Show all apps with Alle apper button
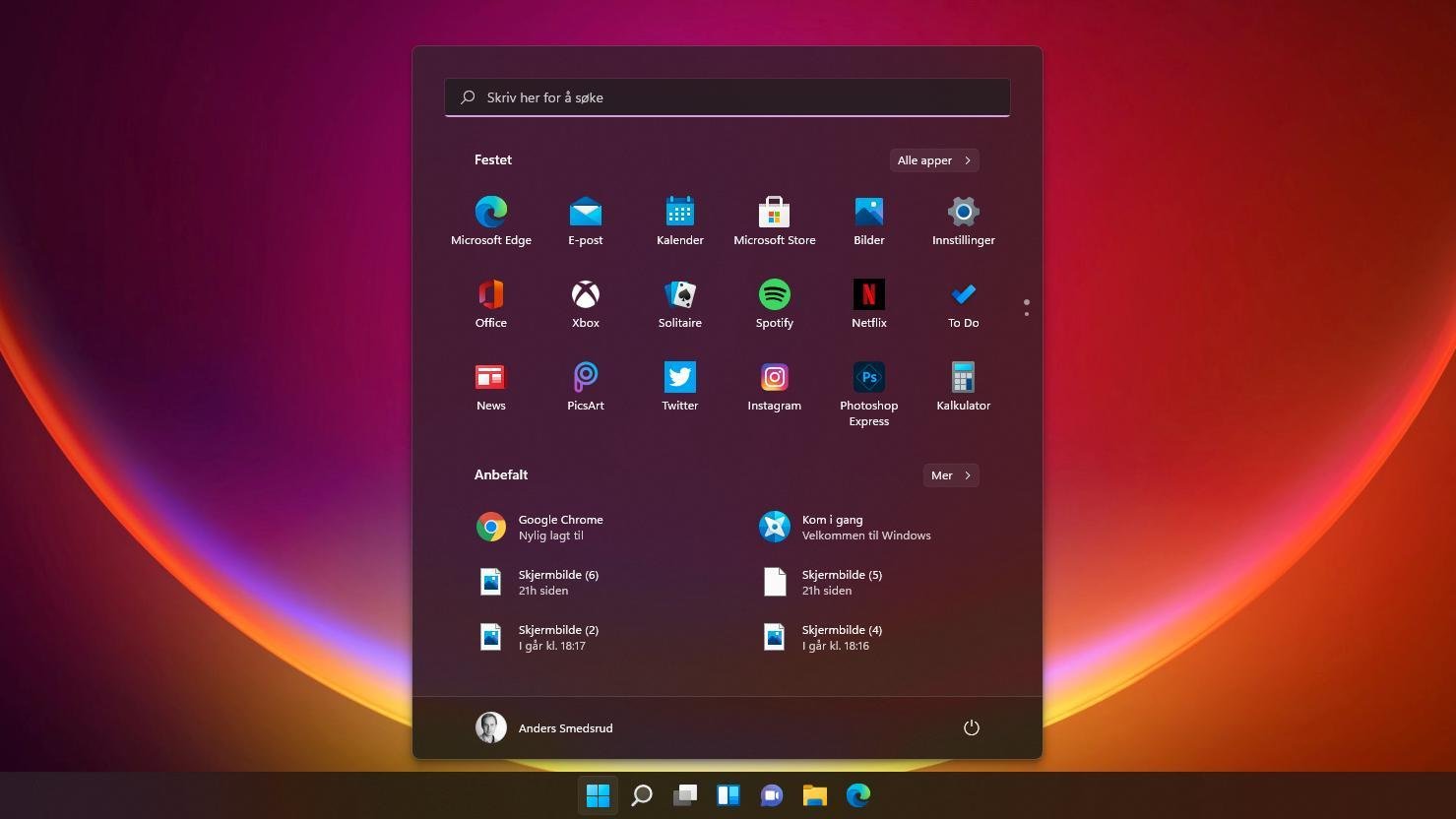1456x819 pixels. (x=934, y=160)
